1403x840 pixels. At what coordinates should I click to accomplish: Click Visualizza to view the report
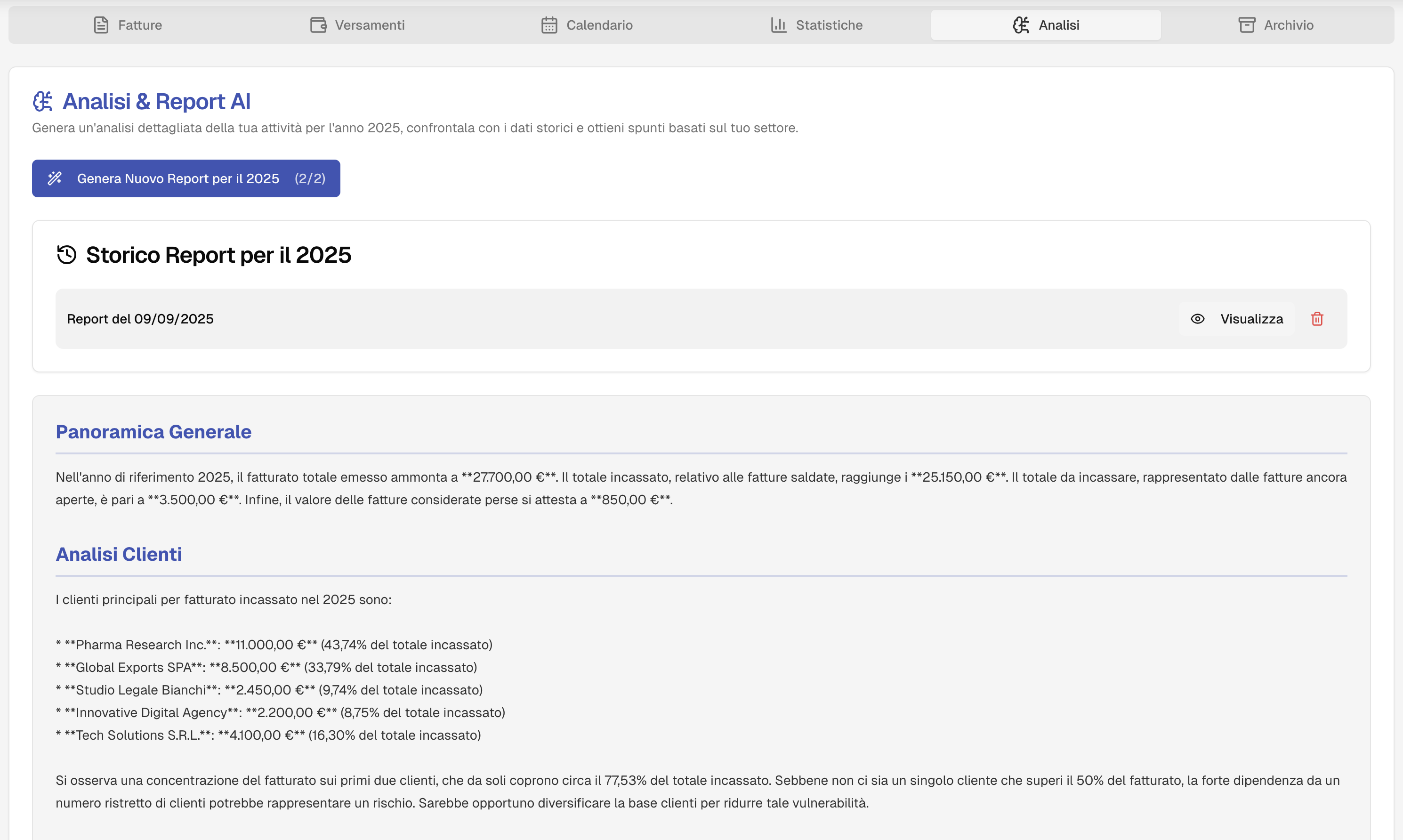pos(1251,319)
